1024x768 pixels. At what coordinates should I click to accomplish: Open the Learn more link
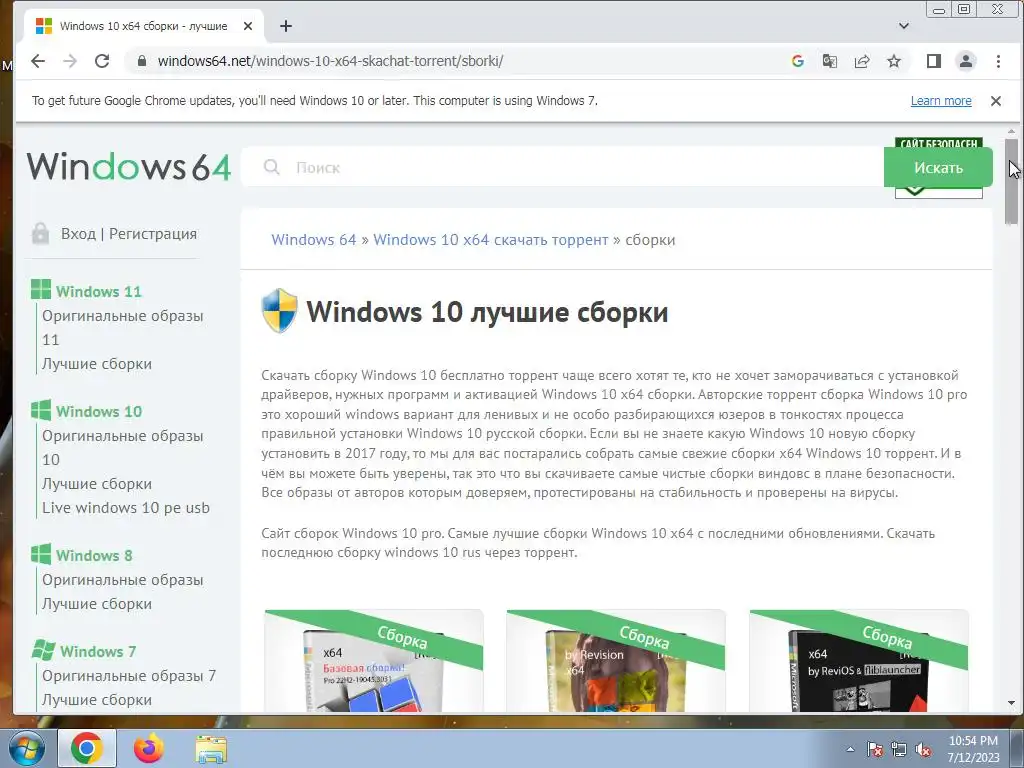[x=941, y=101]
